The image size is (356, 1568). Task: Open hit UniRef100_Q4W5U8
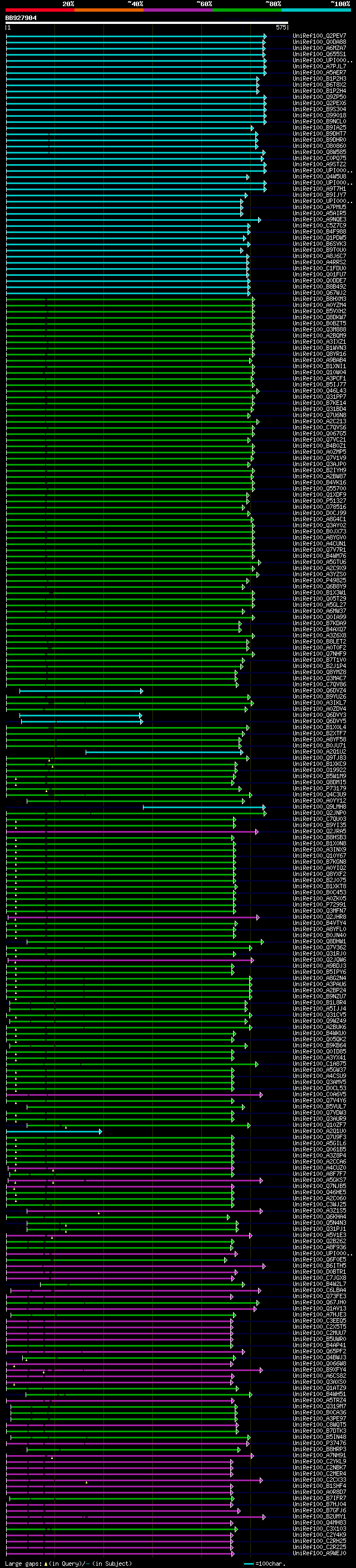pyautogui.click(x=319, y=176)
